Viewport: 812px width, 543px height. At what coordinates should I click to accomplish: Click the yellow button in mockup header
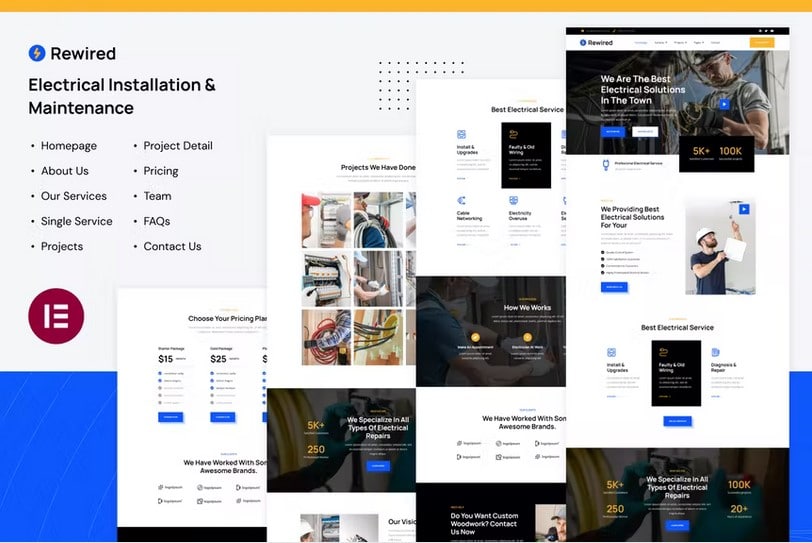click(762, 42)
